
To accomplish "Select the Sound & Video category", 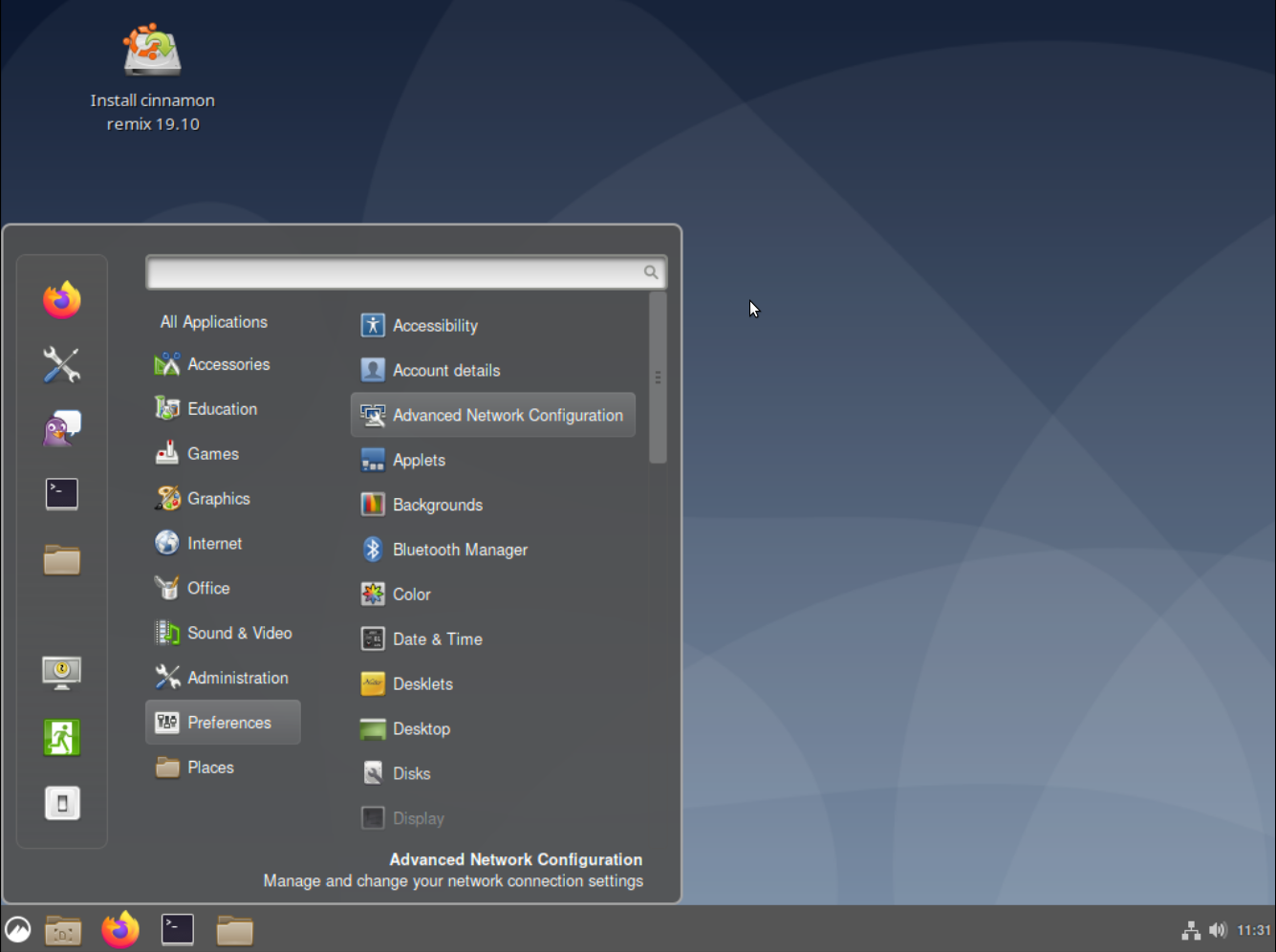I will (x=223, y=634).
